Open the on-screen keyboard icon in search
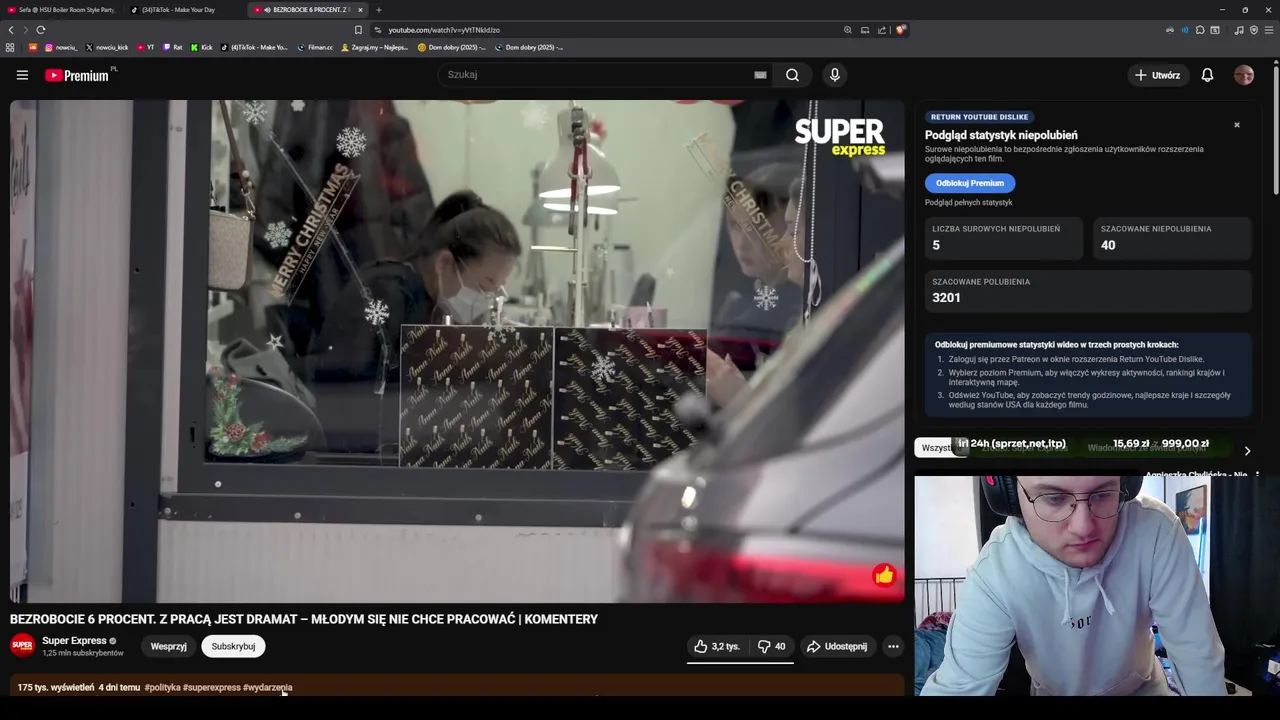Image resolution: width=1280 pixels, height=720 pixels. click(x=760, y=75)
